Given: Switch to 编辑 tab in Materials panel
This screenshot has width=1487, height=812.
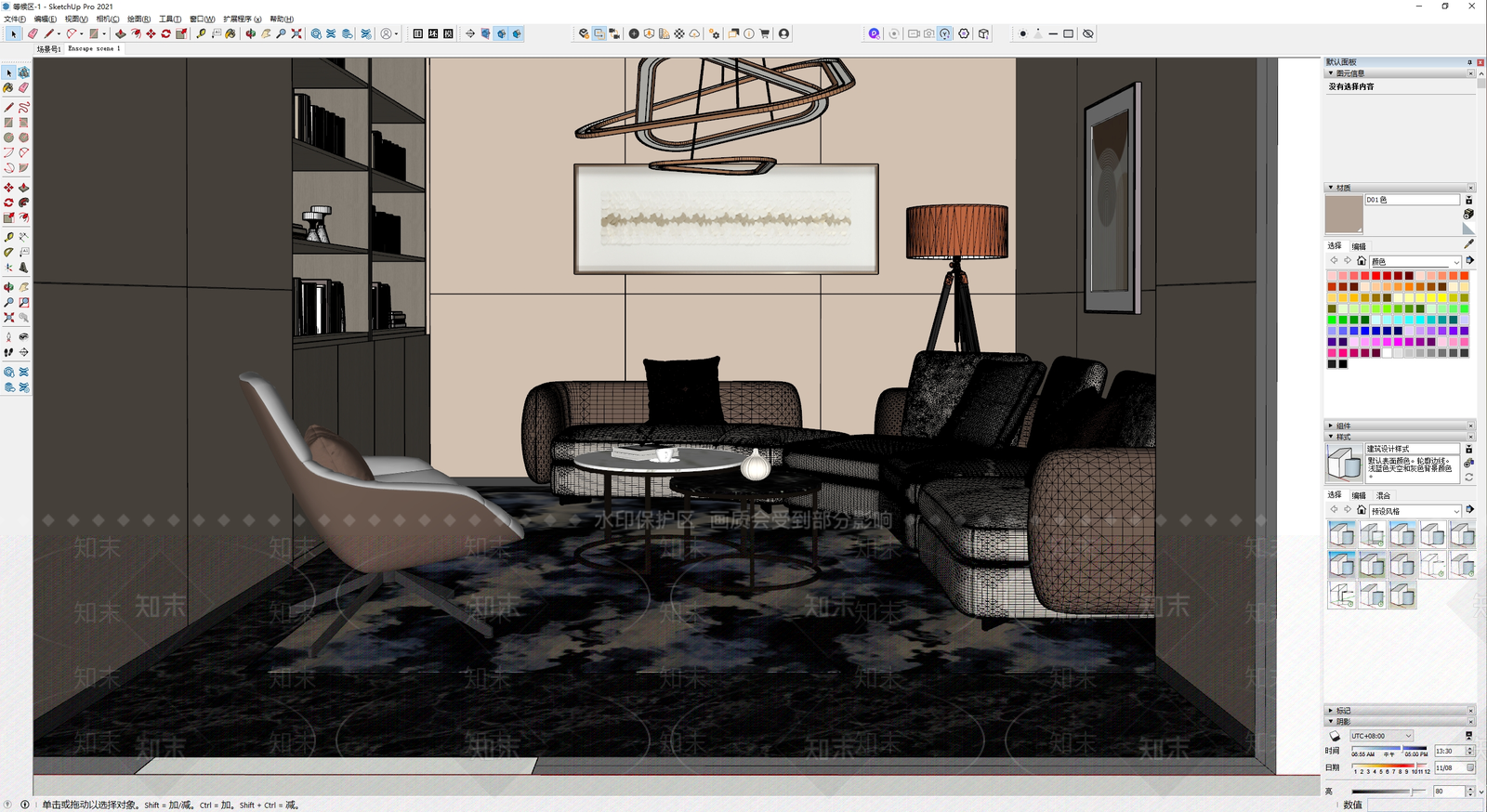Looking at the screenshot, I should point(1359,246).
